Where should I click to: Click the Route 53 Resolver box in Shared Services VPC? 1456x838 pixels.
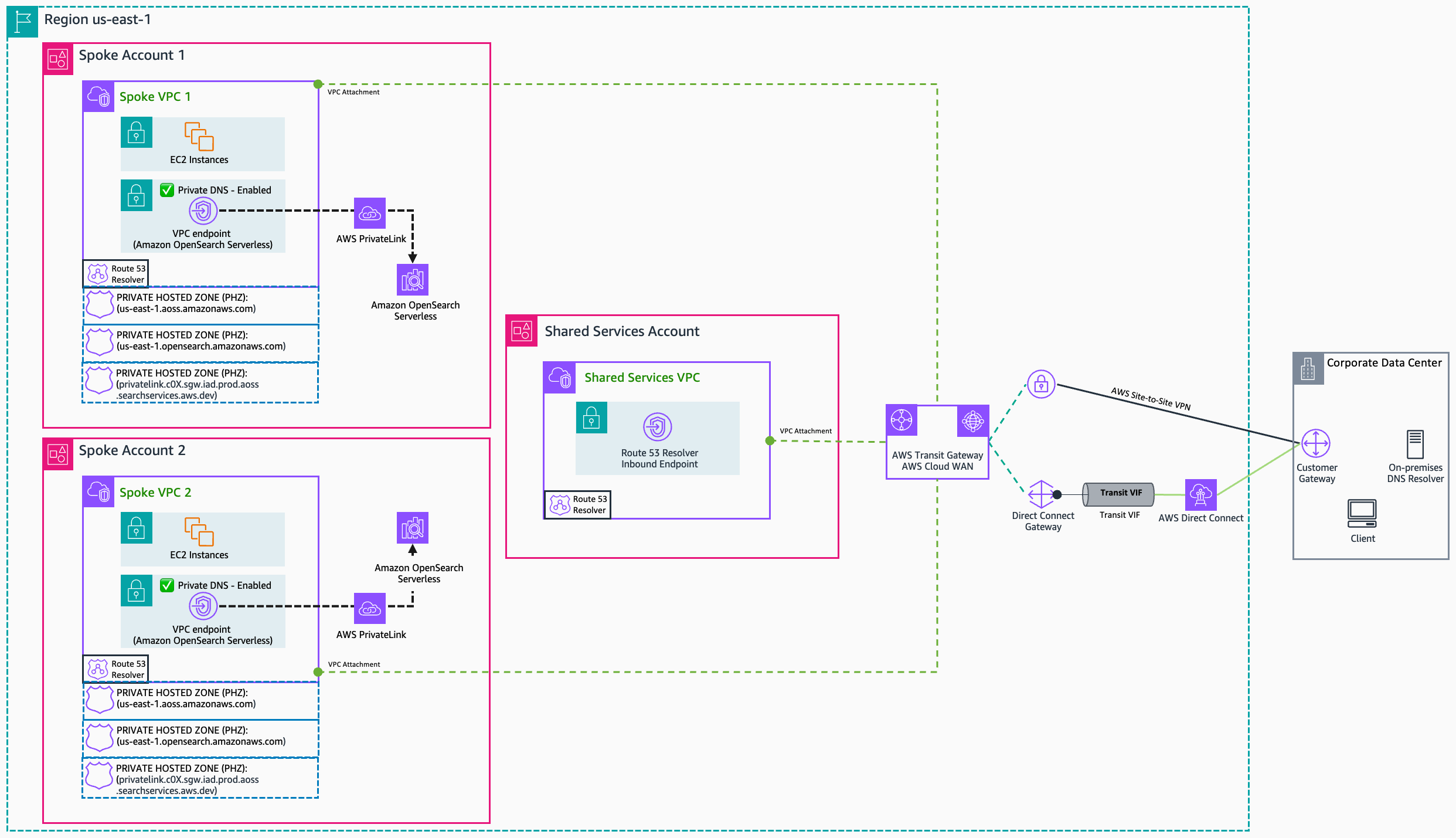pyautogui.click(x=577, y=504)
